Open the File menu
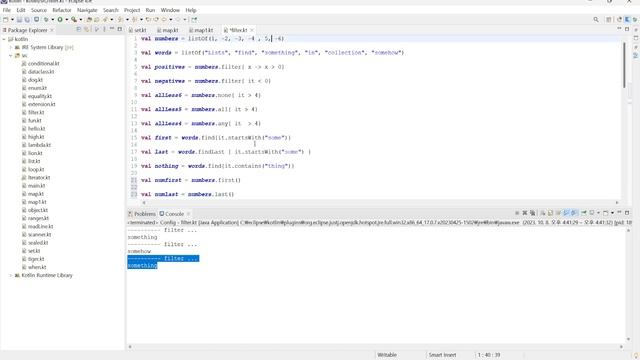Screen dimensions: 640x360 [7, 10]
